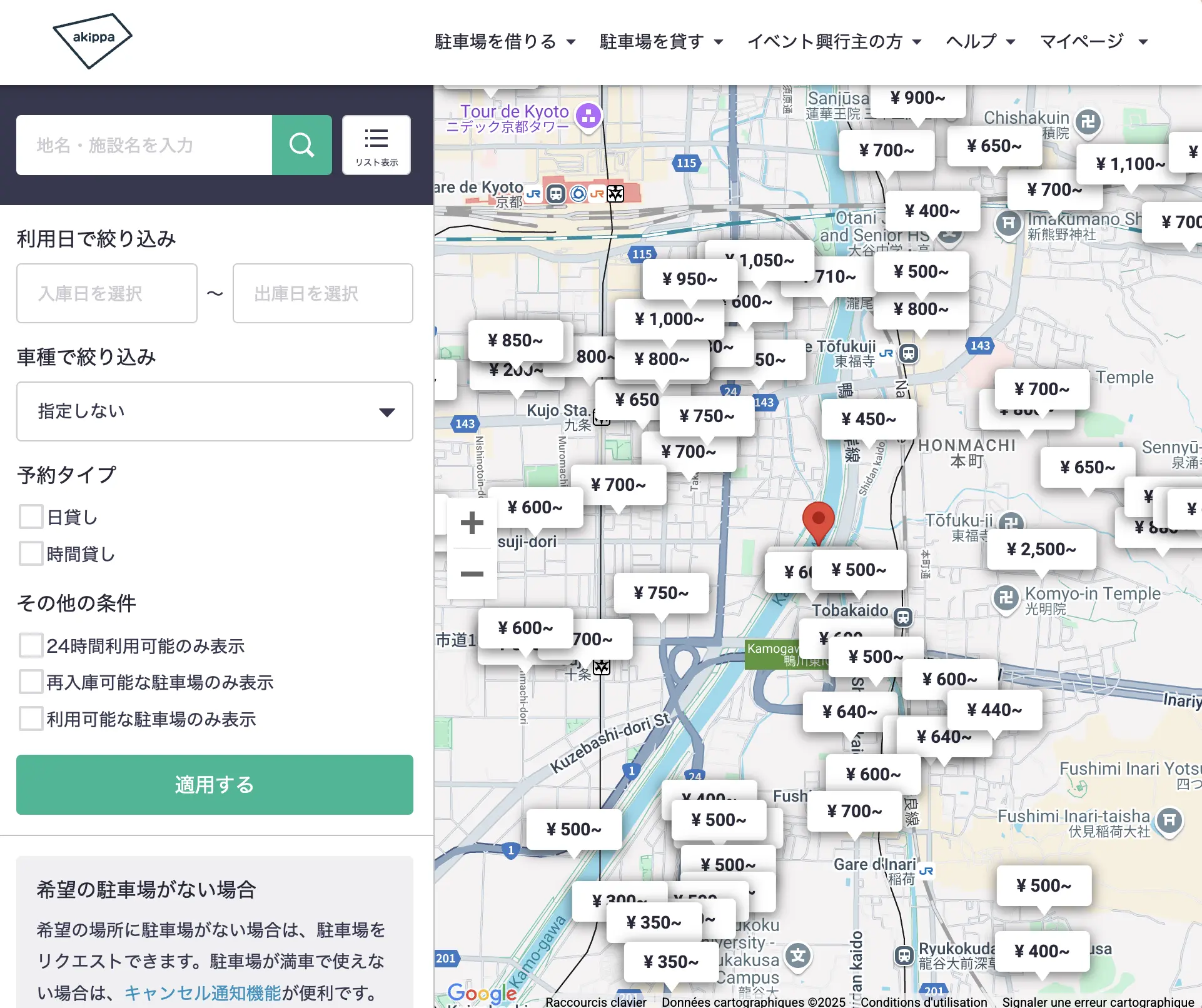Expand the 駐車場を借りる menu

[x=505, y=41]
